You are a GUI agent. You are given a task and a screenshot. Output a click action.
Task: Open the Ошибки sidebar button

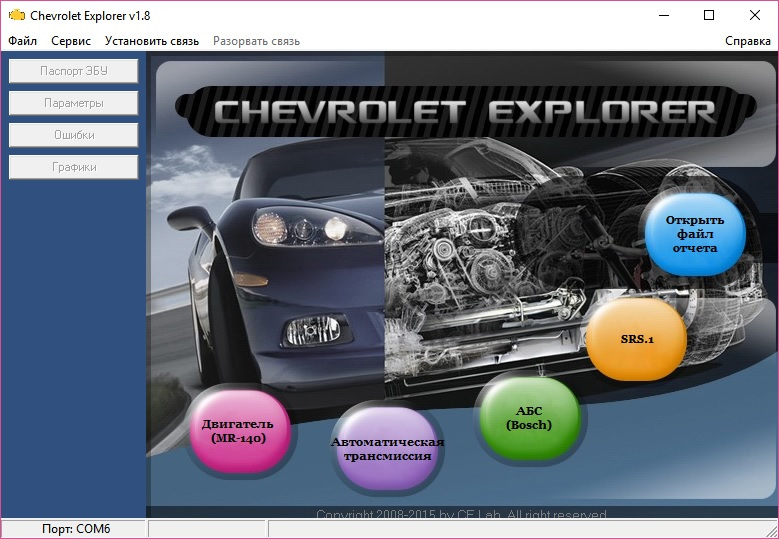click(x=74, y=135)
